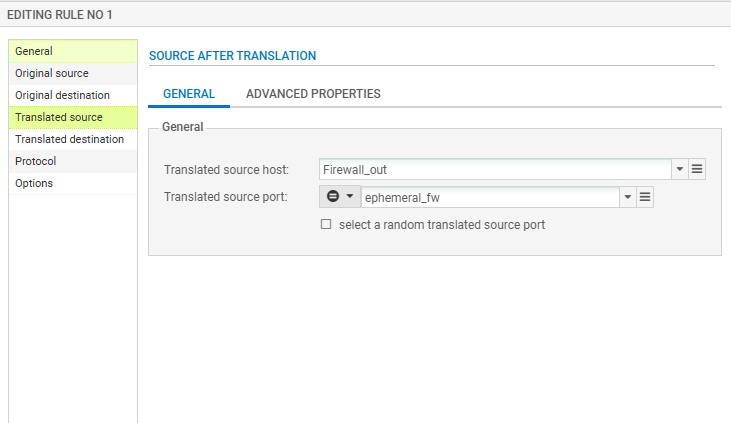Switch to the ADVANCED PROPERTIES tab

pos(313,94)
